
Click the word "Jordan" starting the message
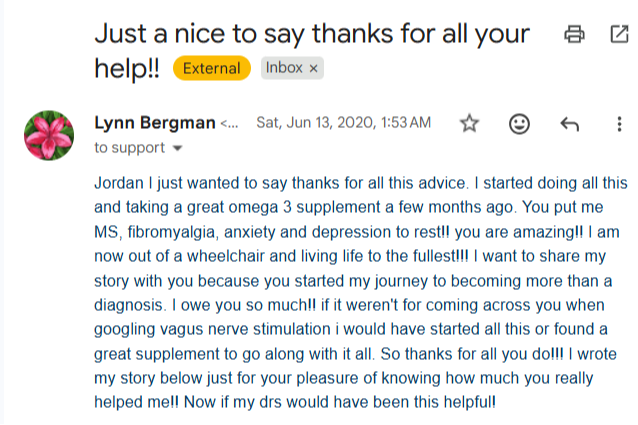pyautogui.click(x=117, y=183)
